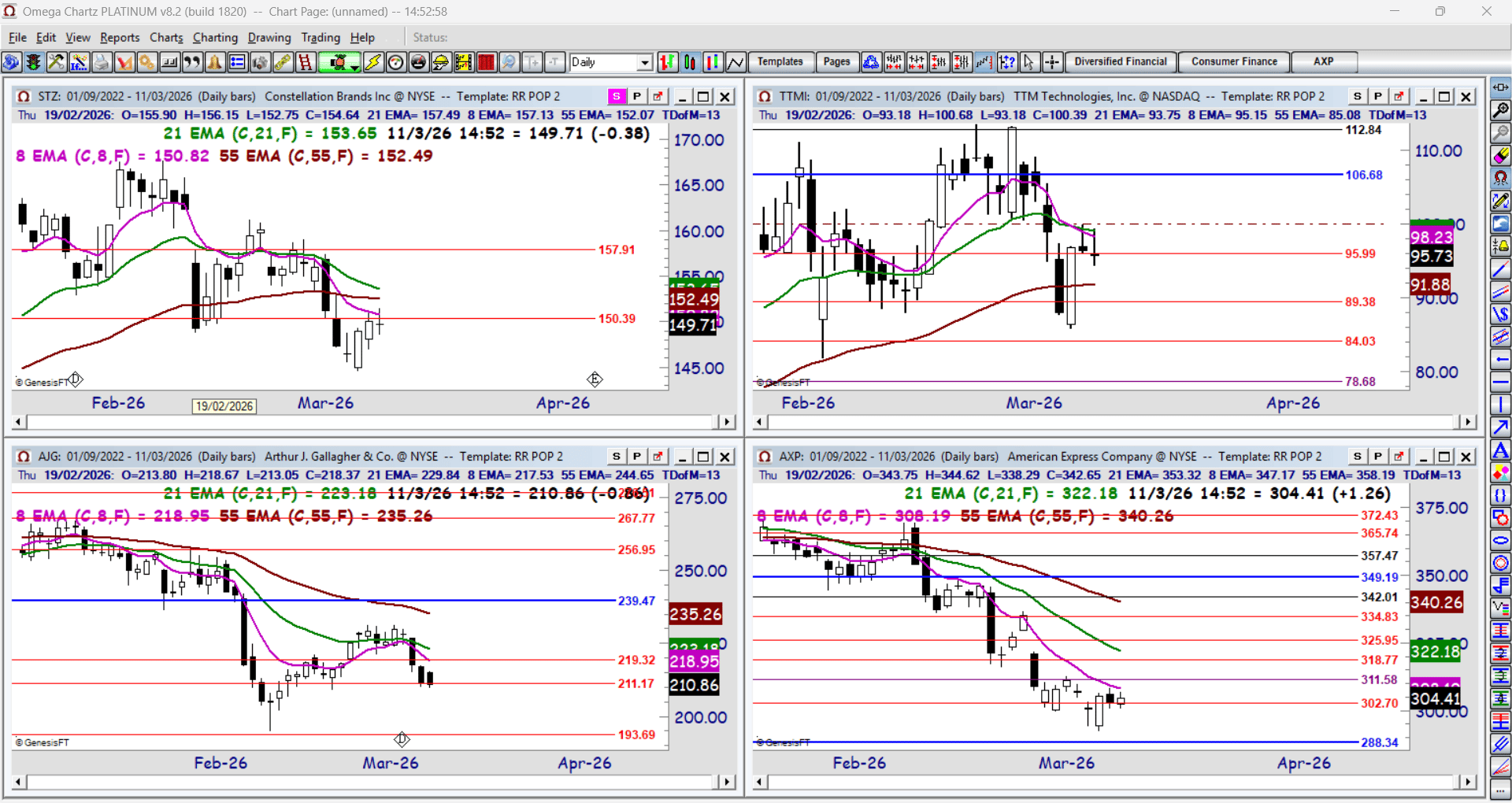Click the Diversified Financial button
This screenshot has height=803, width=1512.
point(1121,62)
